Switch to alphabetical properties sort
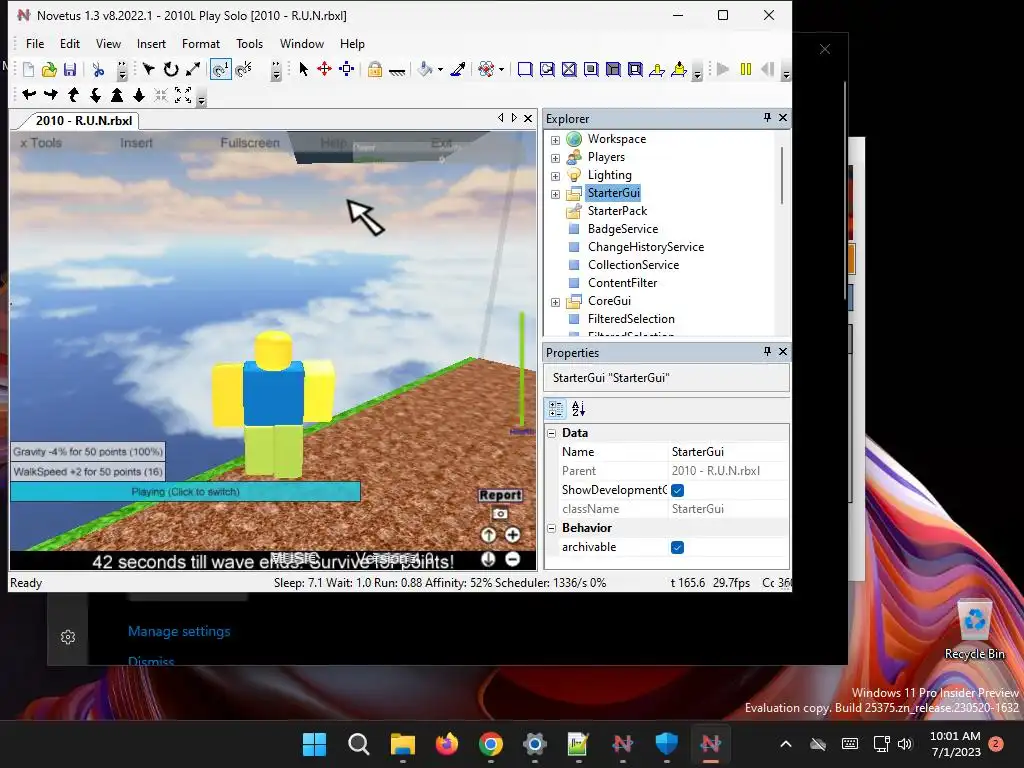This screenshot has width=1024, height=768. pos(579,409)
